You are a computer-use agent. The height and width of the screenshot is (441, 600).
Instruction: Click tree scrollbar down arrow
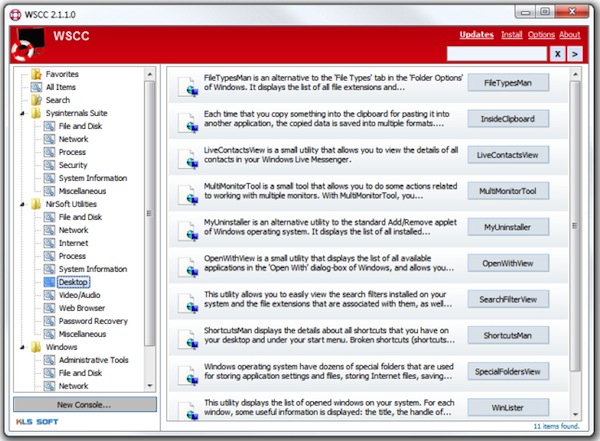[150, 385]
